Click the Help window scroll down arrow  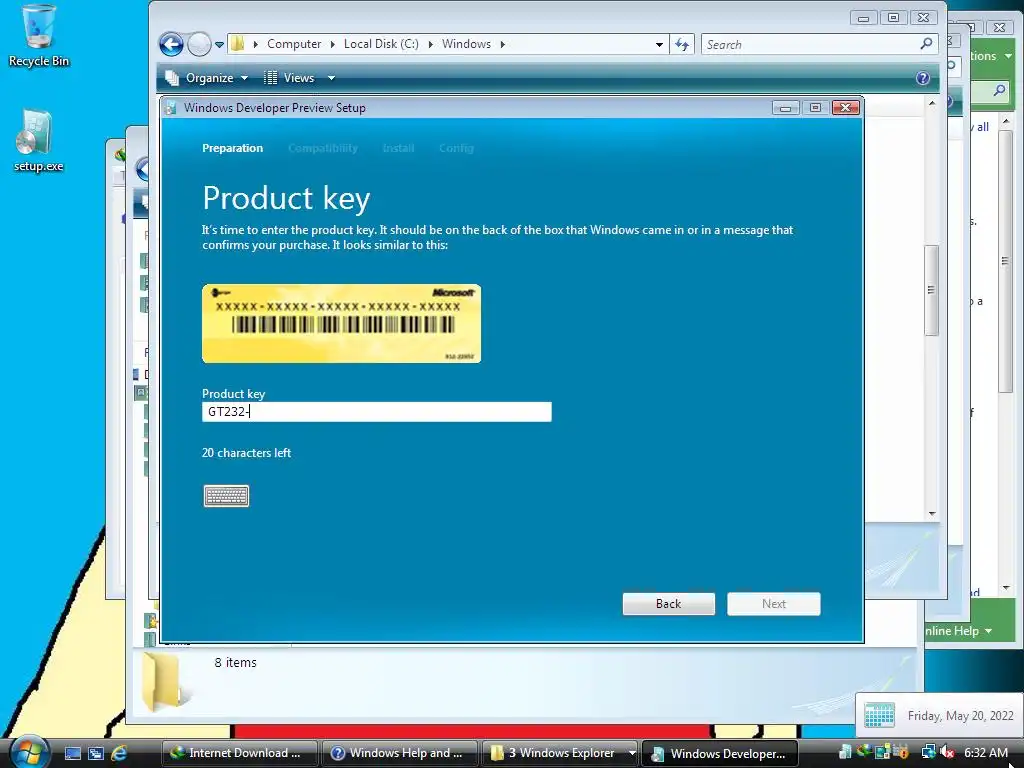click(1006, 587)
